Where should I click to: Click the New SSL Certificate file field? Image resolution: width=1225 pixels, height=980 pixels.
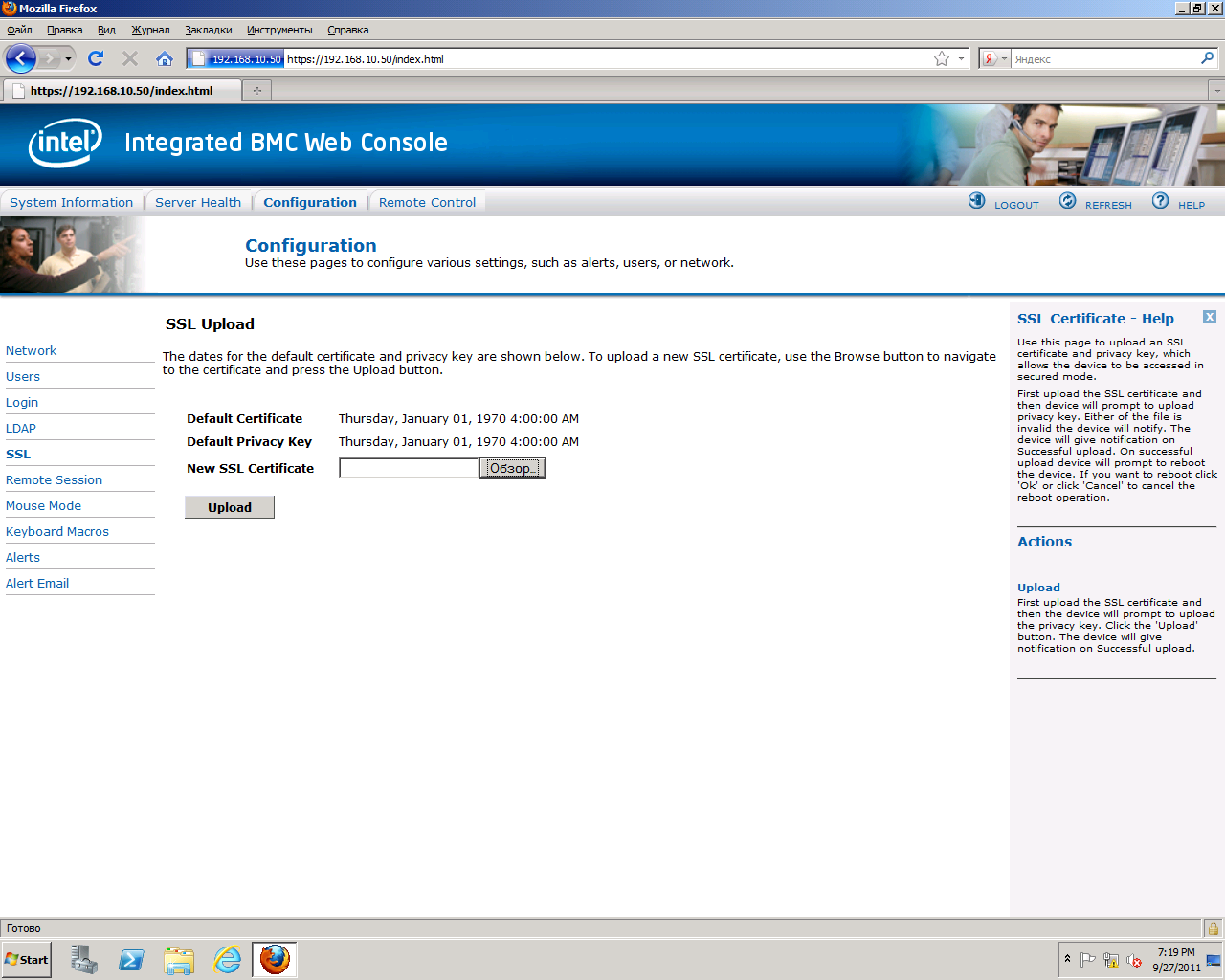[409, 468]
